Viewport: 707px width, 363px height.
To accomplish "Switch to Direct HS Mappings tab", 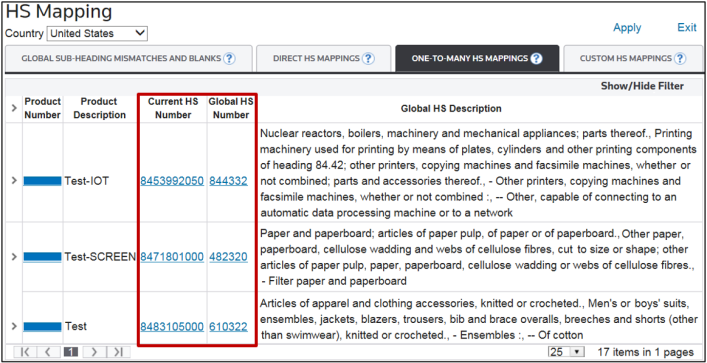I will click(x=324, y=59).
